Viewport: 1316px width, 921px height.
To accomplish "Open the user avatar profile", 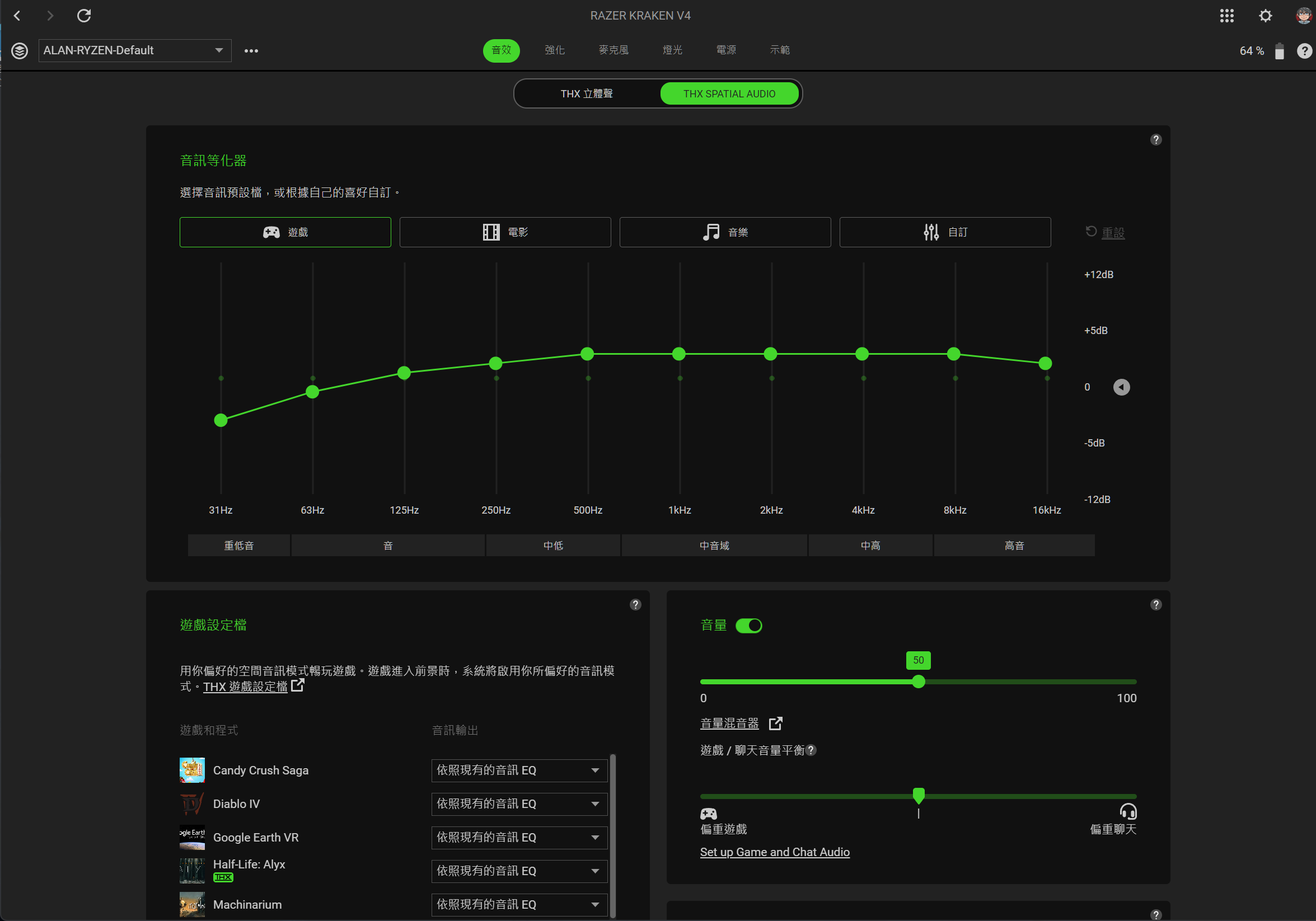I will coord(1303,16).
